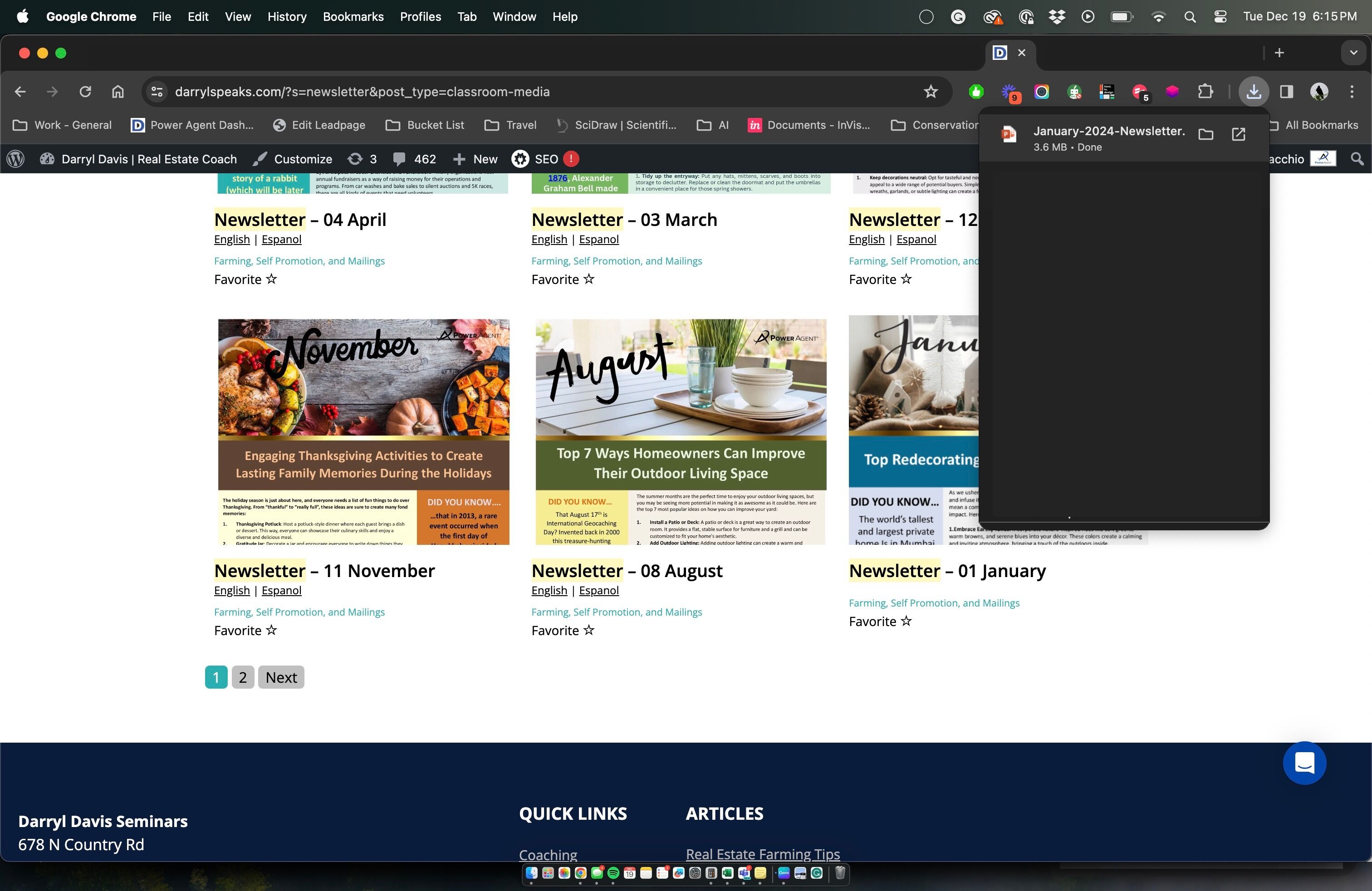This screenshot has width=1372, height=891.
Task: Open the History menu
Action: (286, 17)
